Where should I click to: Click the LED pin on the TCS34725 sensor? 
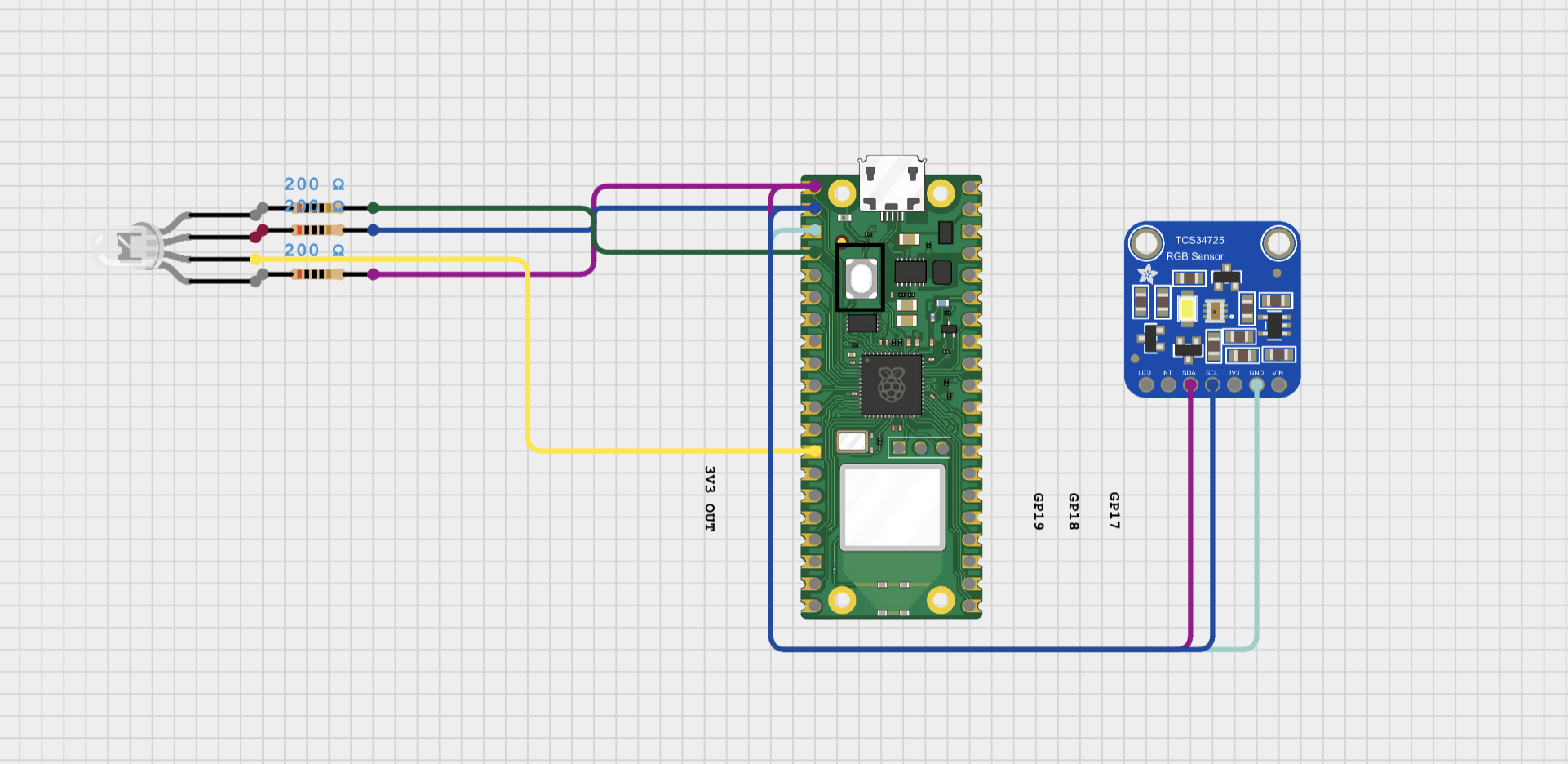(x=1146, y=384)
